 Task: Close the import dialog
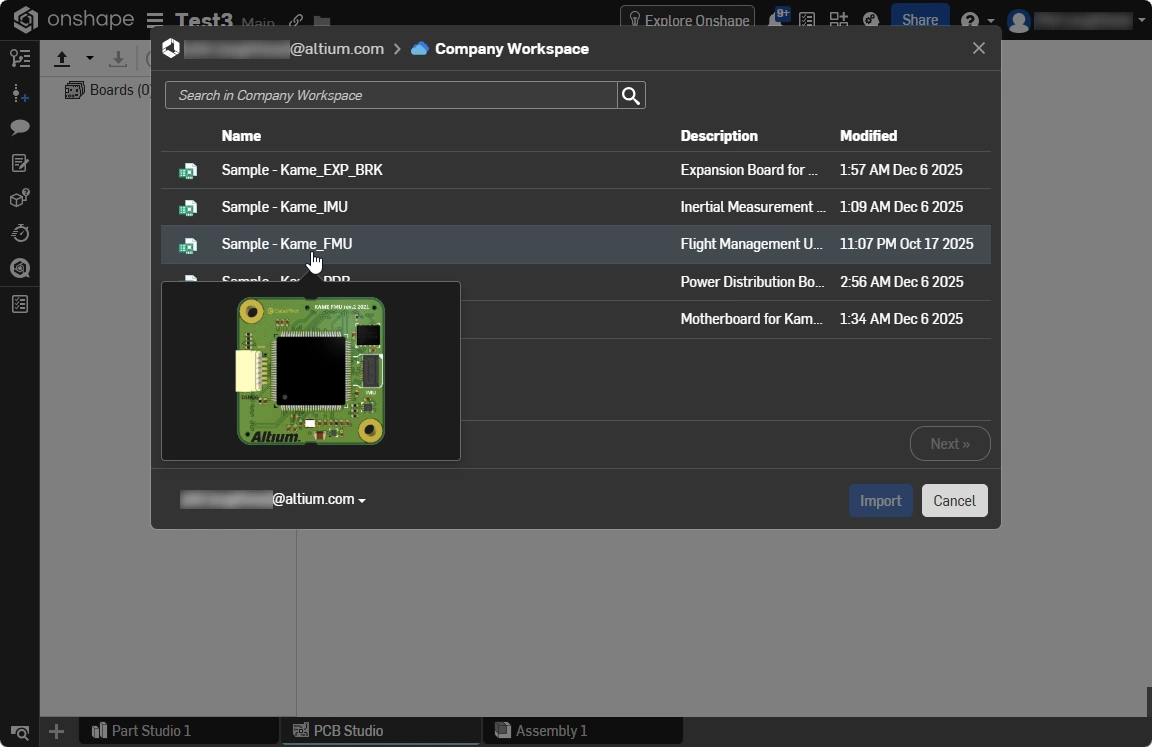979,48
